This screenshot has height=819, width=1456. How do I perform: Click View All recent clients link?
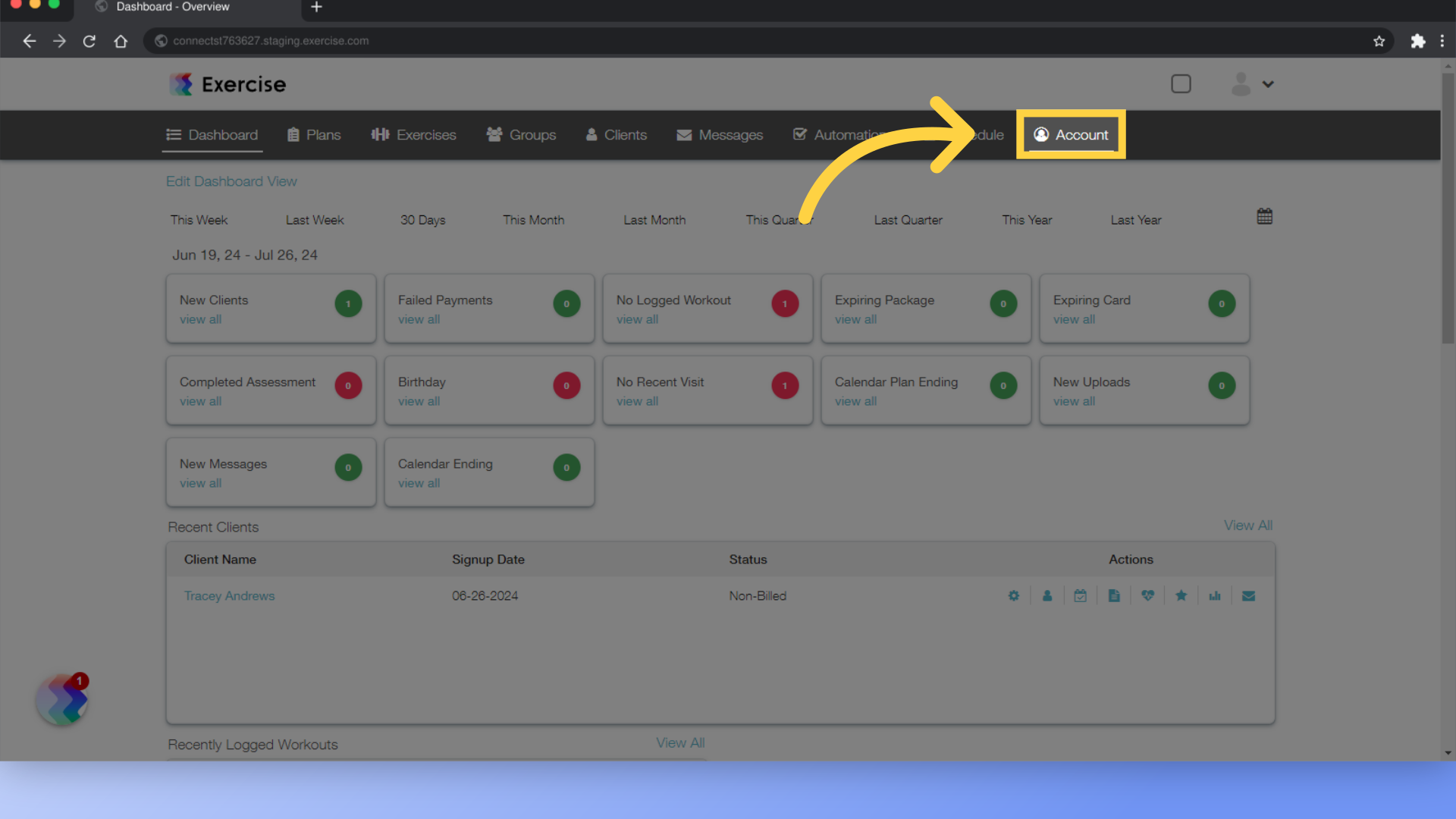1248,525
